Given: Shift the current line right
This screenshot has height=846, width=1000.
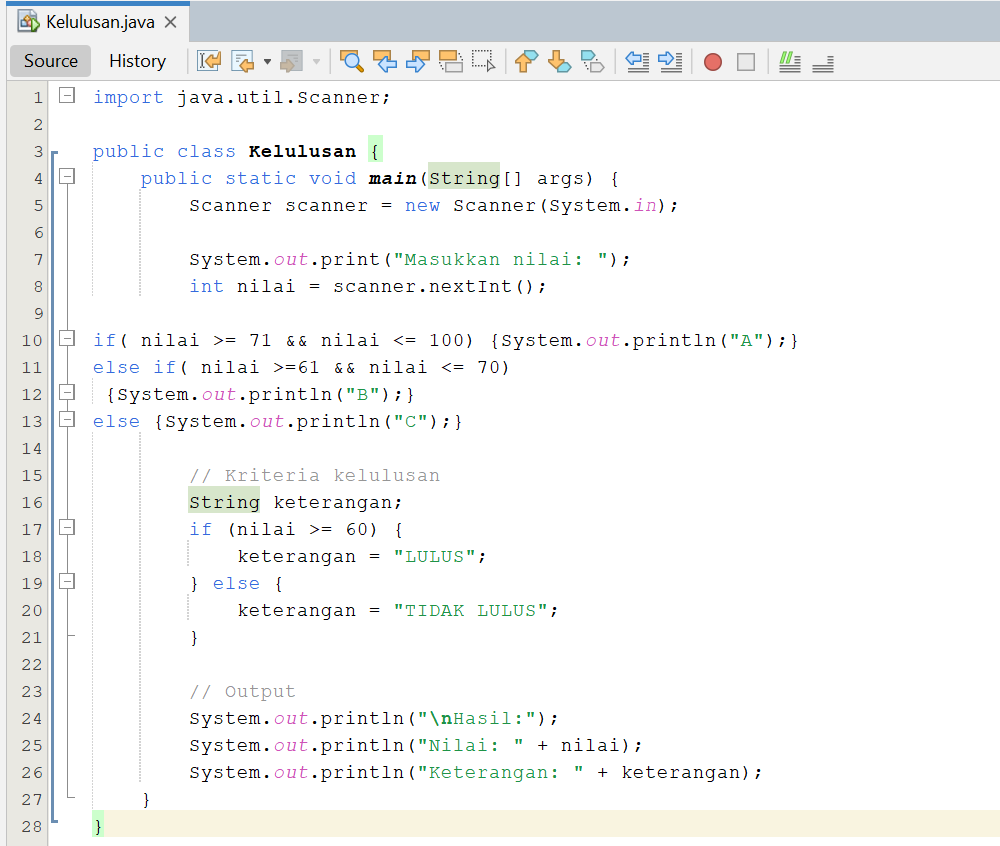Looking at the screenshot, I should 670,61.
